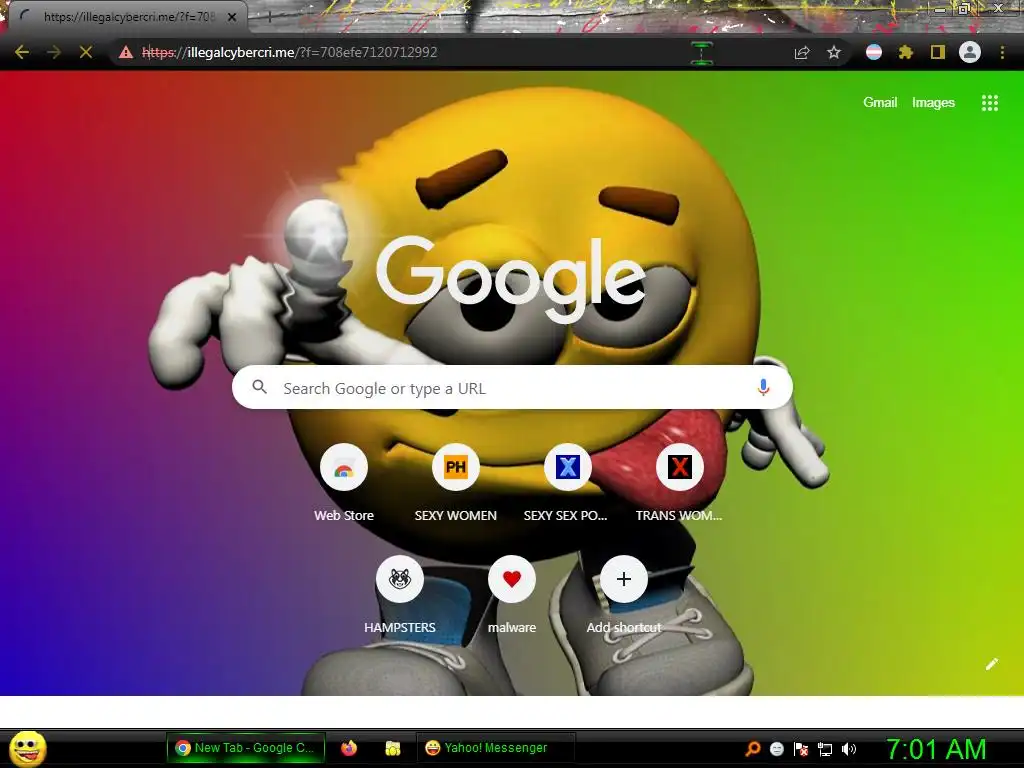The image size is (1024, 768).
Task: Click the Google search box
Action: pos(512,388)
